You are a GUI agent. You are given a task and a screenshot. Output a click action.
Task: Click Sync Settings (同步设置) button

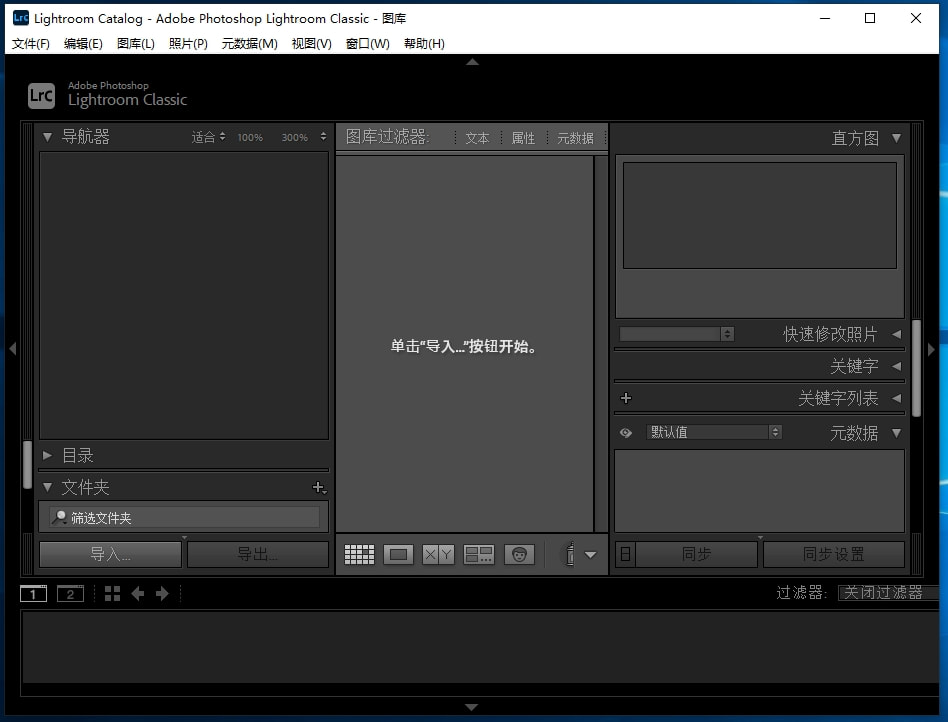click(x=834, y=554)
